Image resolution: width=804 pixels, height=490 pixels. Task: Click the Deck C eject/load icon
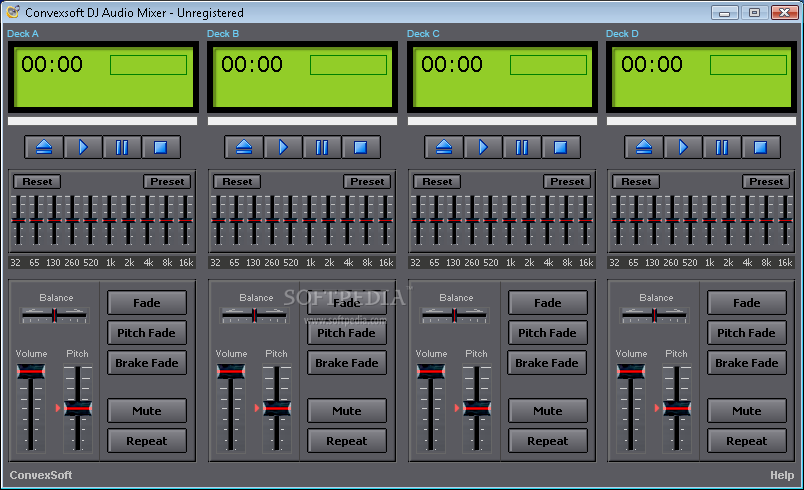coord(444,148)
